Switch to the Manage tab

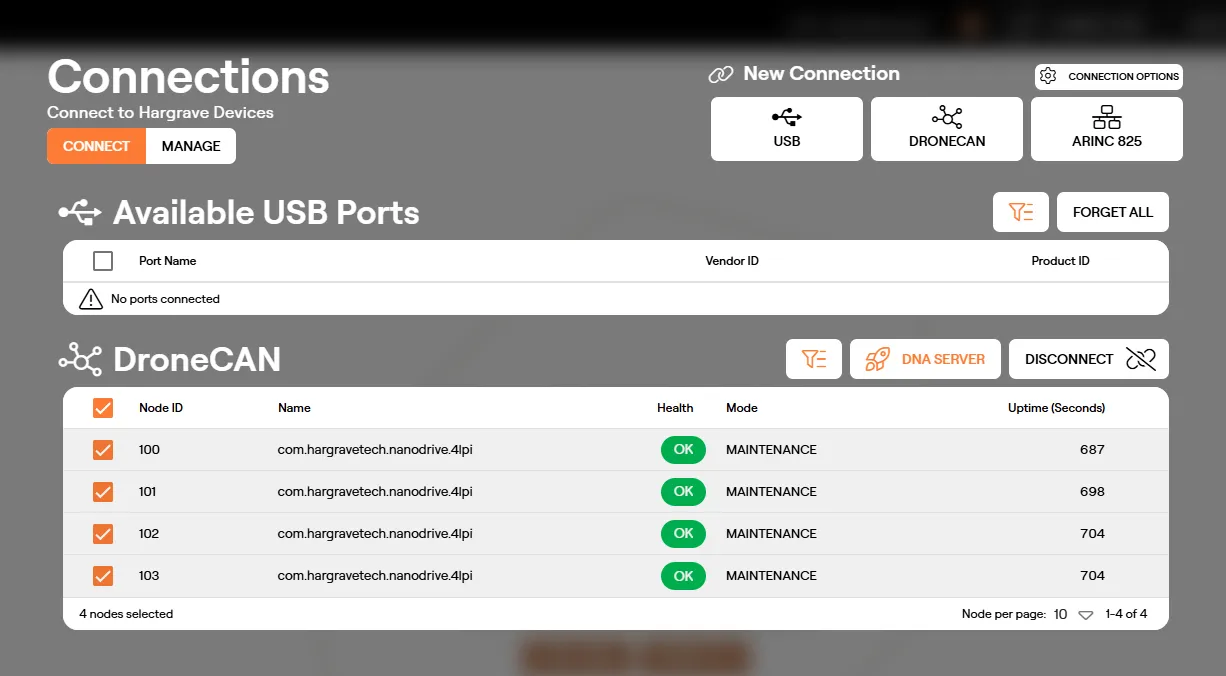pos(191,146)
